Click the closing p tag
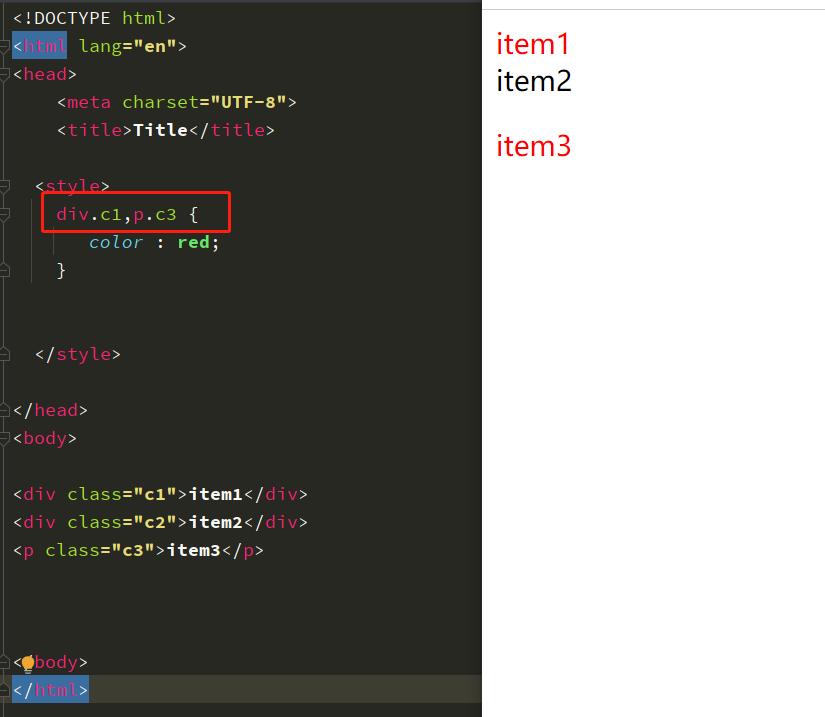825x717 pixels. [x=243, y=550]
